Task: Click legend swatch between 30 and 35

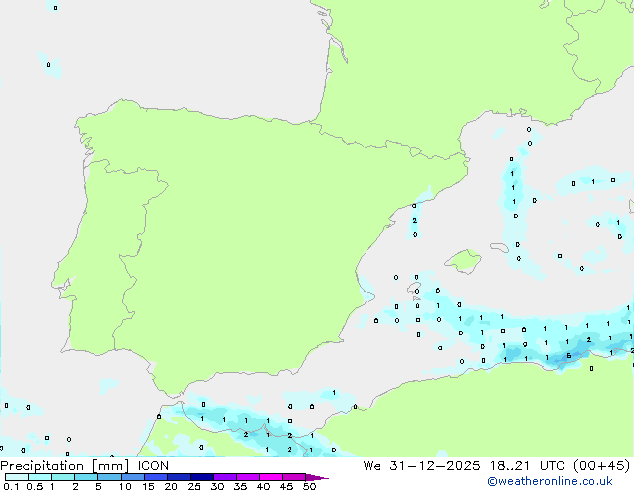Action: tap(225, 477)
